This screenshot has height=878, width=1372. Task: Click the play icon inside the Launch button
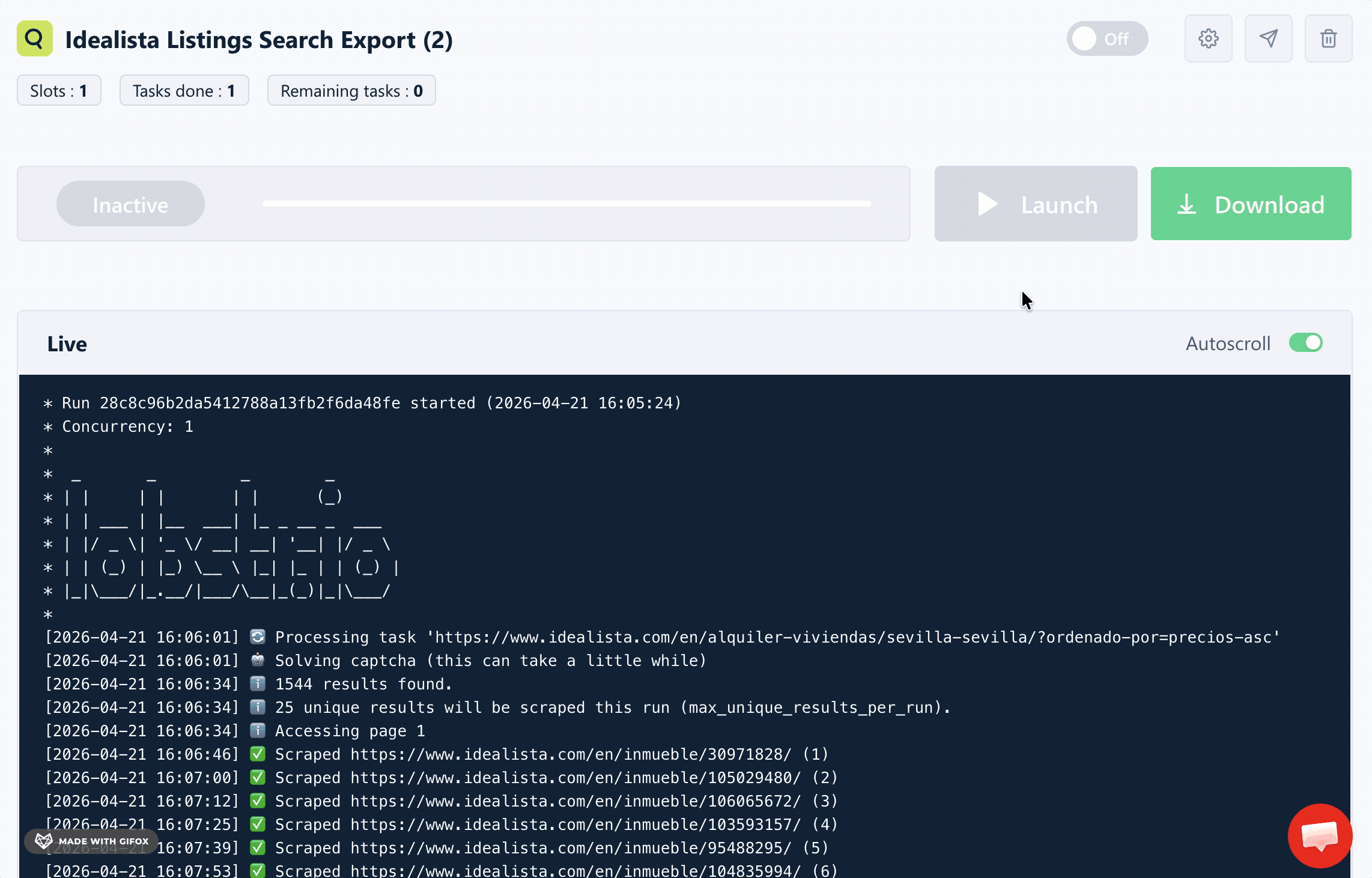click(x=986, y=204)
